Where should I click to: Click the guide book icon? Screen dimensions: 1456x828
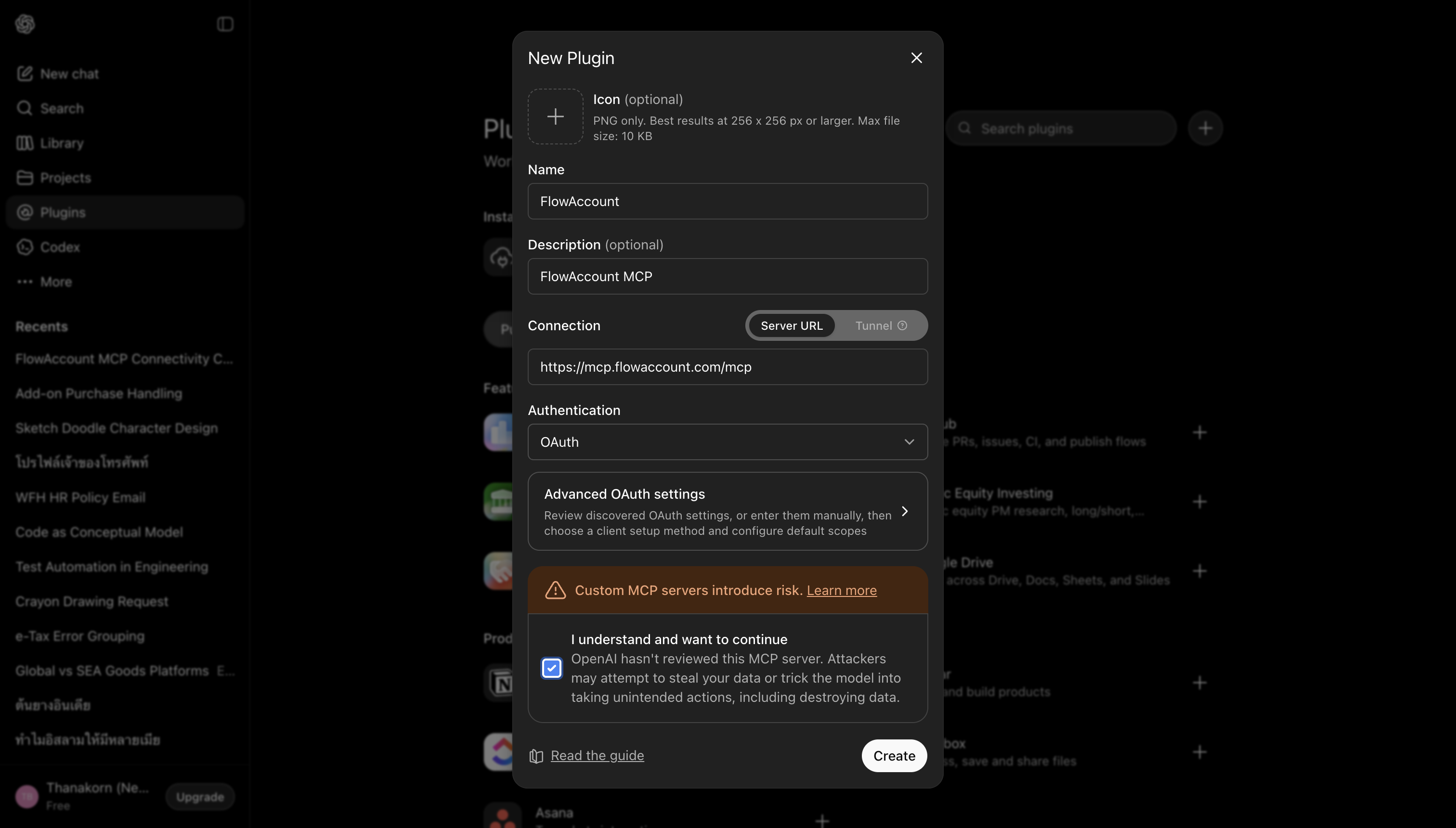coord(536,756)
